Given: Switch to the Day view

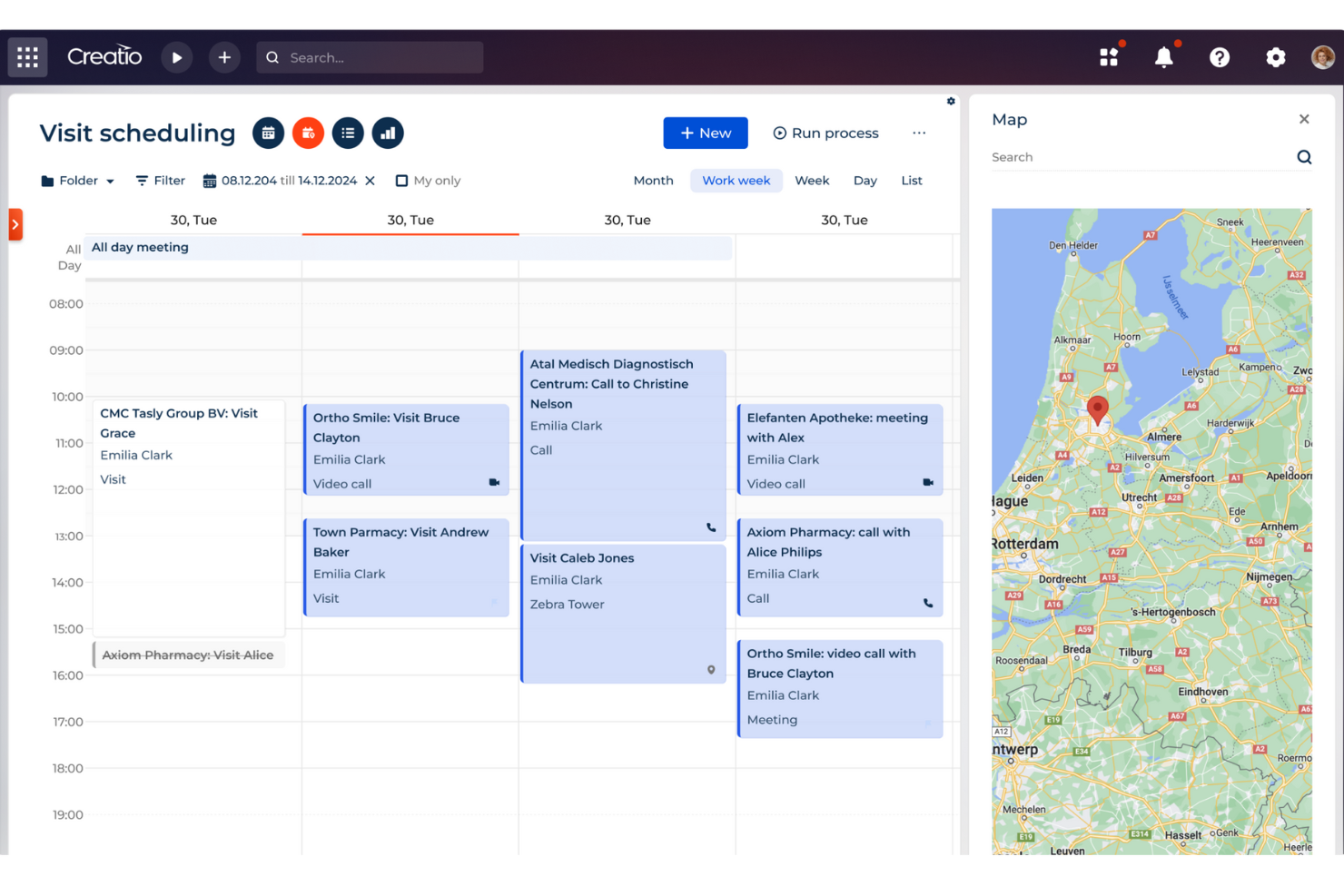Looking at the screenshot, I should [x=865, y=181].
